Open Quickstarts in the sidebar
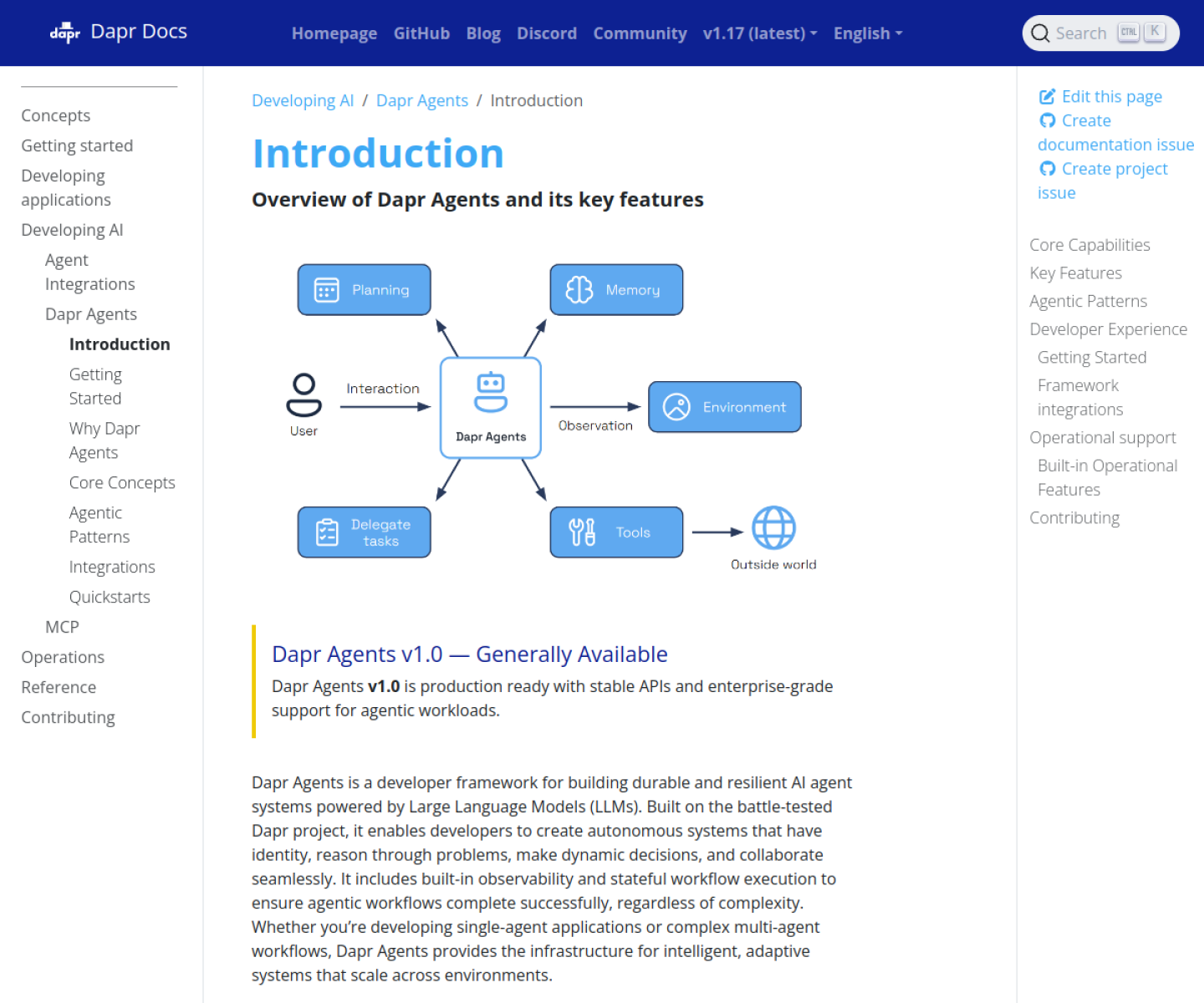This screenshot has height=1003, width=1204. tap(110, 597)
